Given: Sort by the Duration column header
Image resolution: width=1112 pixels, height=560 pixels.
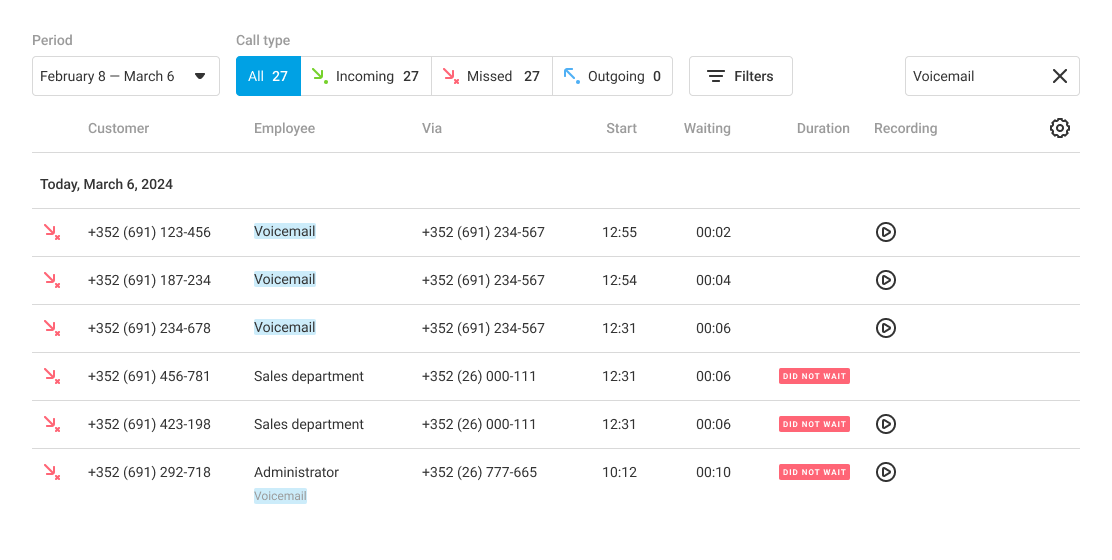Looking at the screenshot, I should 823,128.
